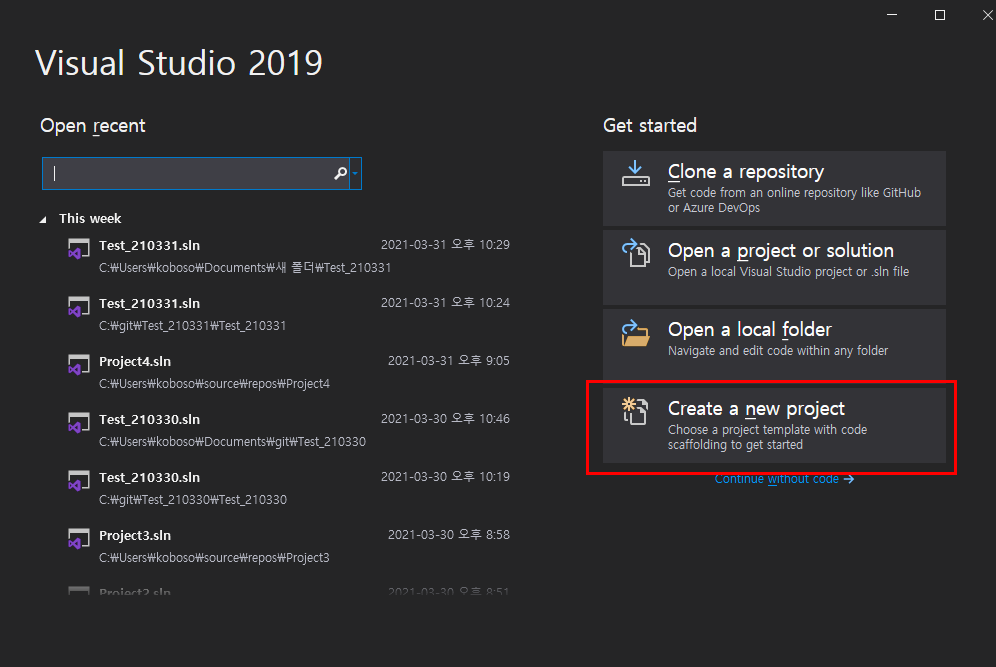
Task: Click solution icon for Test_210331.sln dated 10:24
Action: pyautogui.click(x=79, y=307)
